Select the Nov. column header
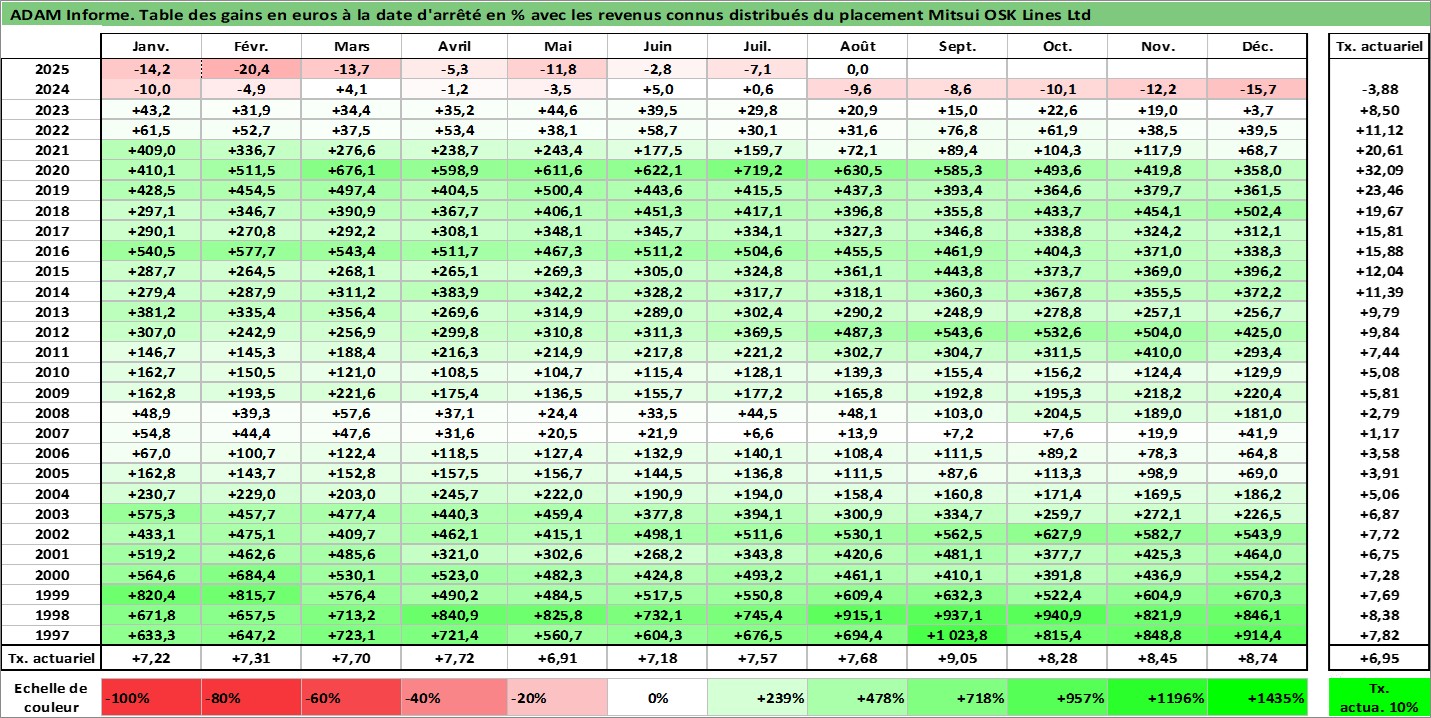1431x718 pixels. pos(1157,46)
